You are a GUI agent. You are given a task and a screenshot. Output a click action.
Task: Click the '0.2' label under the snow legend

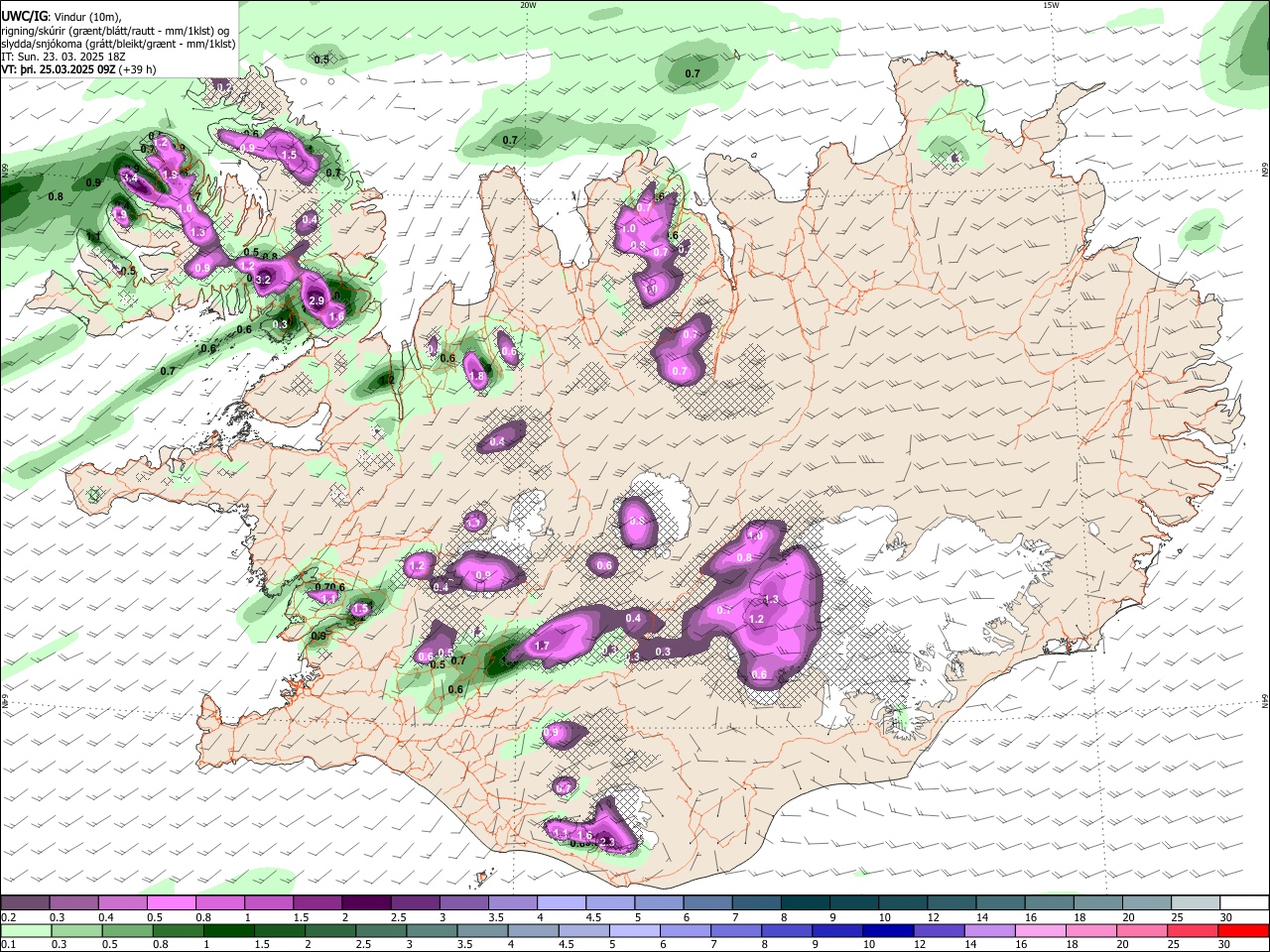tap(8, 917)
